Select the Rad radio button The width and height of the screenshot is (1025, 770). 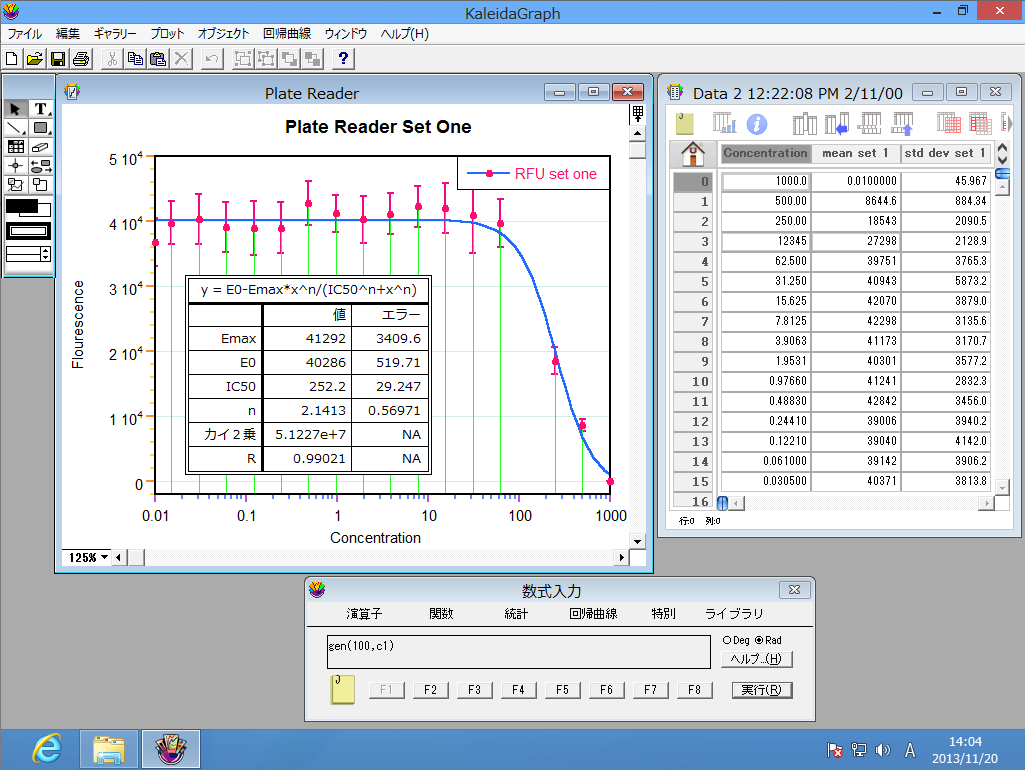pyautogui.click(x=759, y=640)
